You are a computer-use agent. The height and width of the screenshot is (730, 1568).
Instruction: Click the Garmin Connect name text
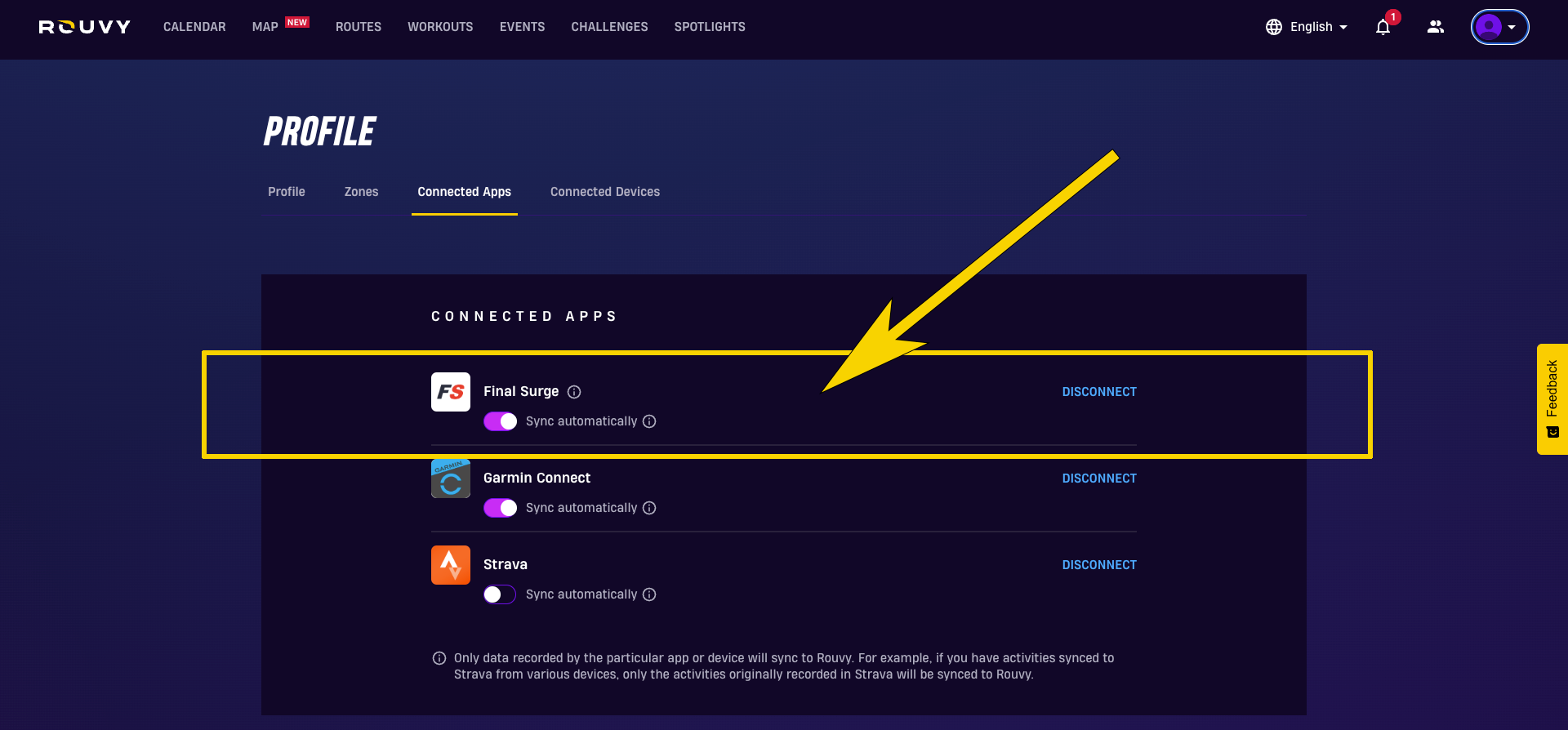click(x=537, y=479)
